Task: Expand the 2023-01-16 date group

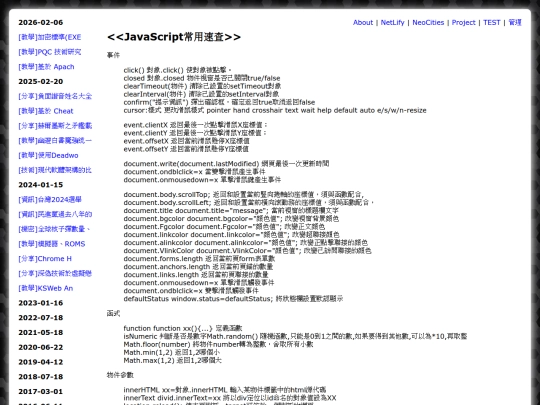Action: click(x=41, y=303)
